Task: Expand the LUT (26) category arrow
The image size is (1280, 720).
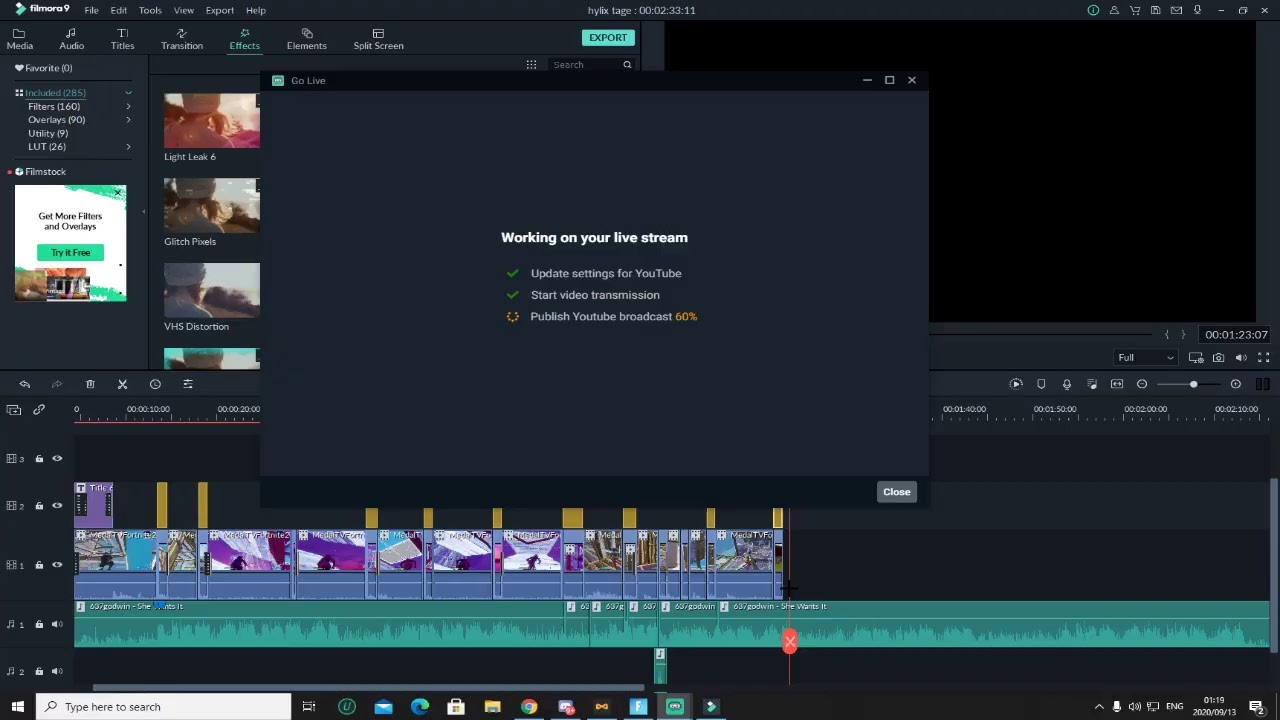Action: [x=129, y=147]
